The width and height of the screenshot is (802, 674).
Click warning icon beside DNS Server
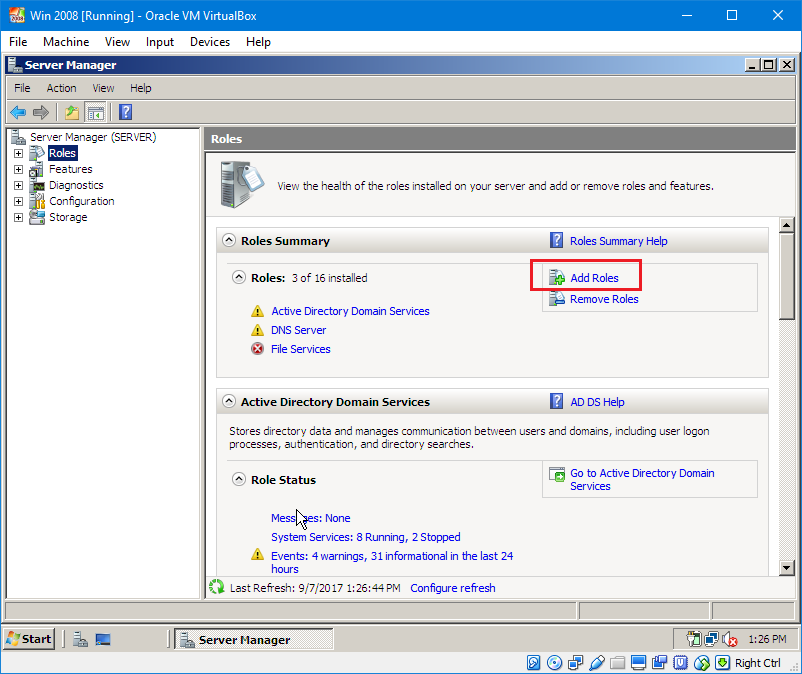coord(257,330)
